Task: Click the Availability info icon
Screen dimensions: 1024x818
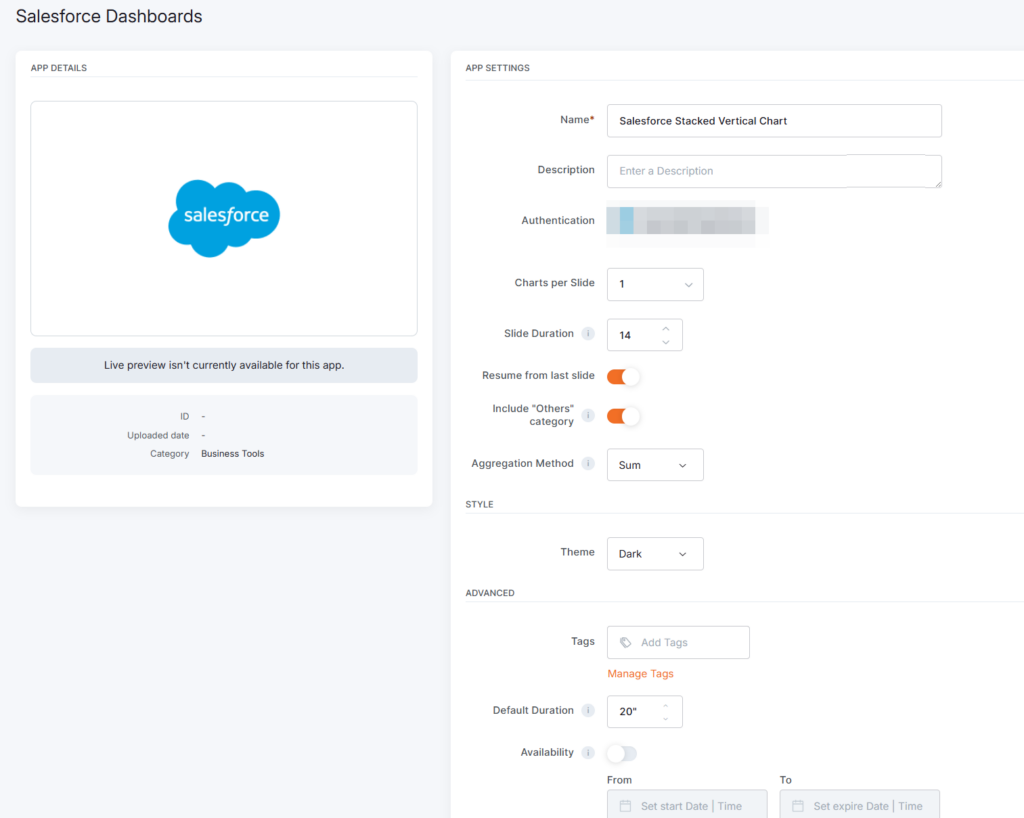Action: (588, 753)
